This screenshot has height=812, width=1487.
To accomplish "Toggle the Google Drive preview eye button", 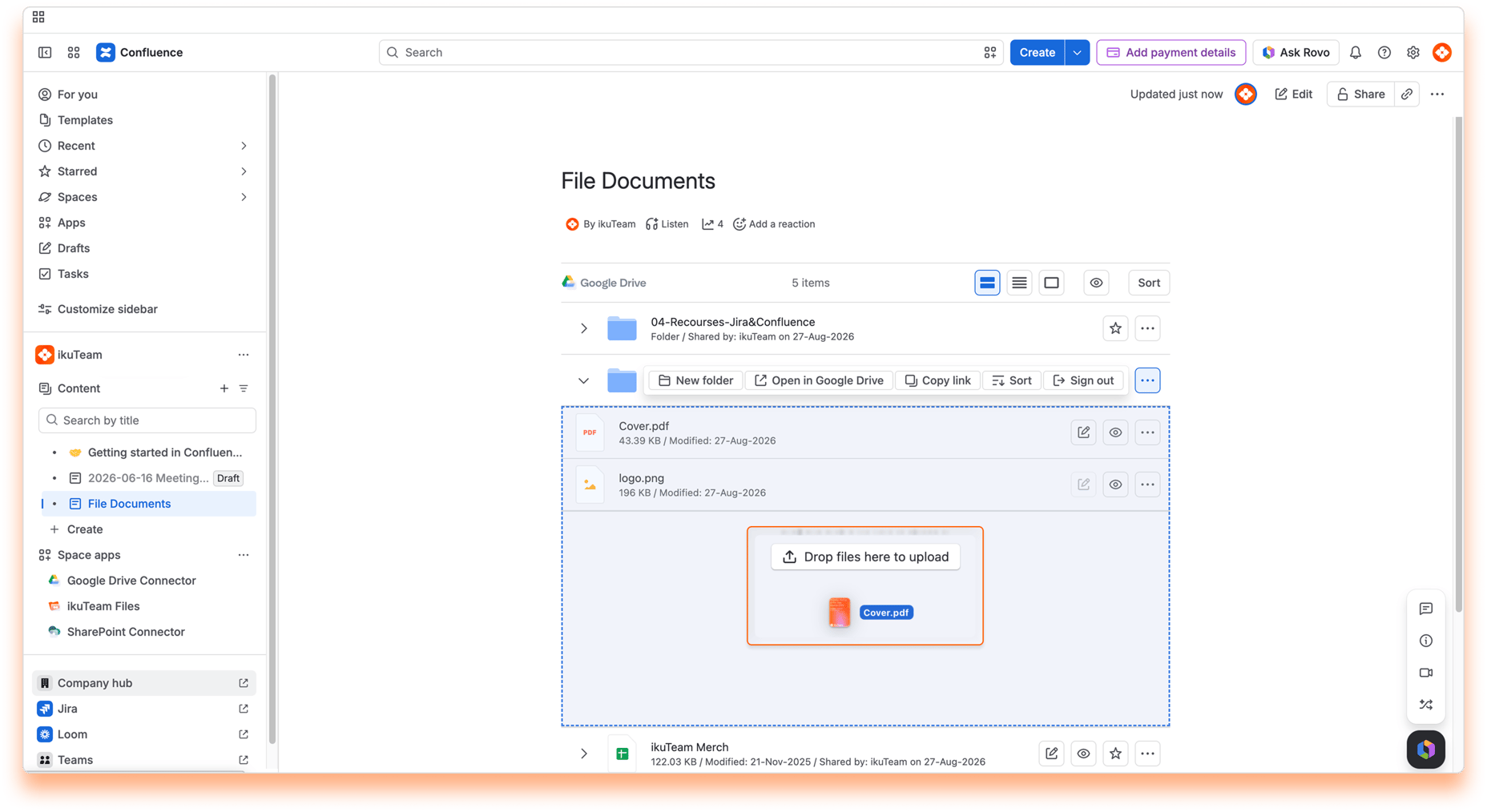I will click(x=1096, y=283).
